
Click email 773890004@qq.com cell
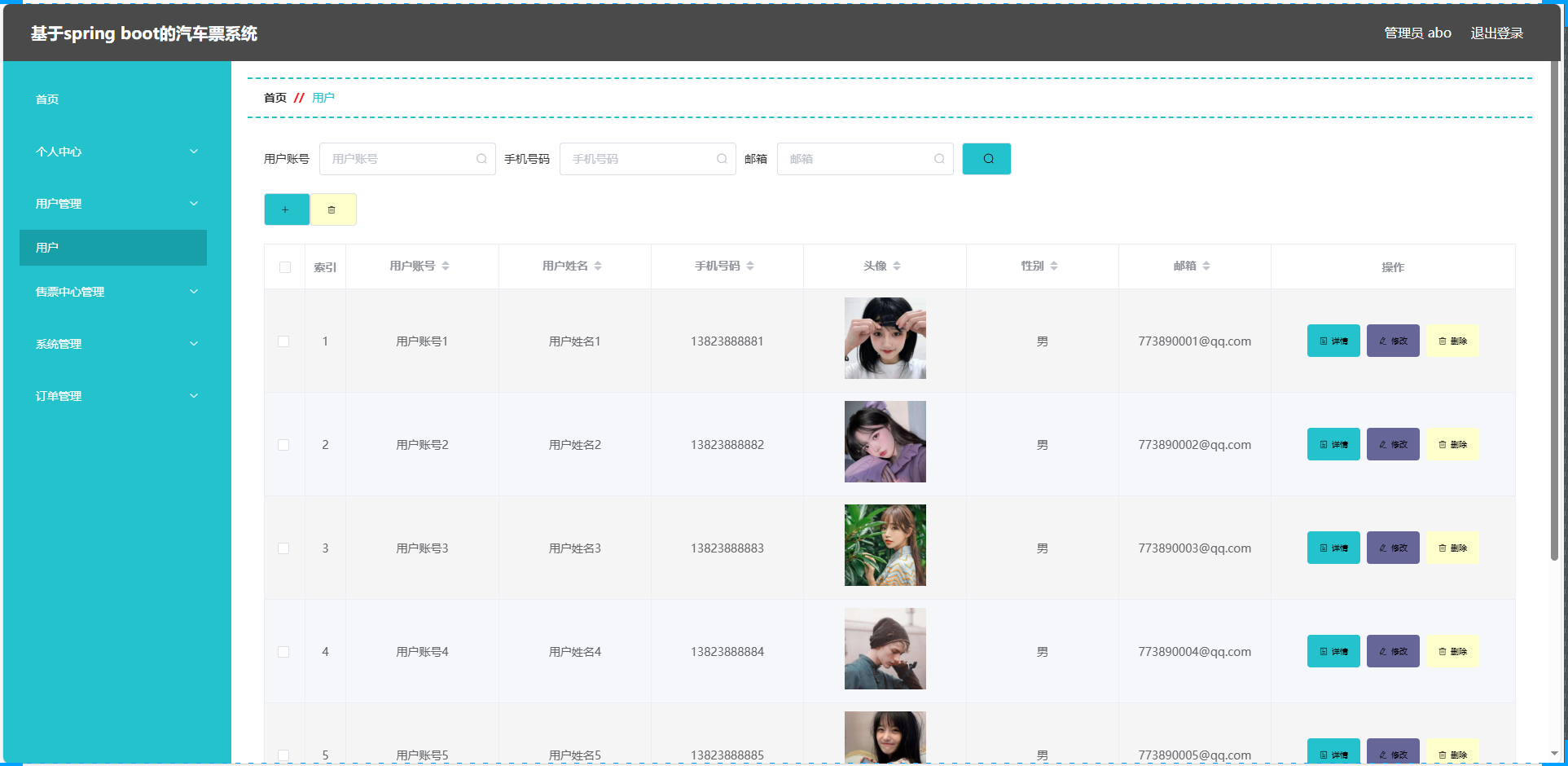[1195, 652]
